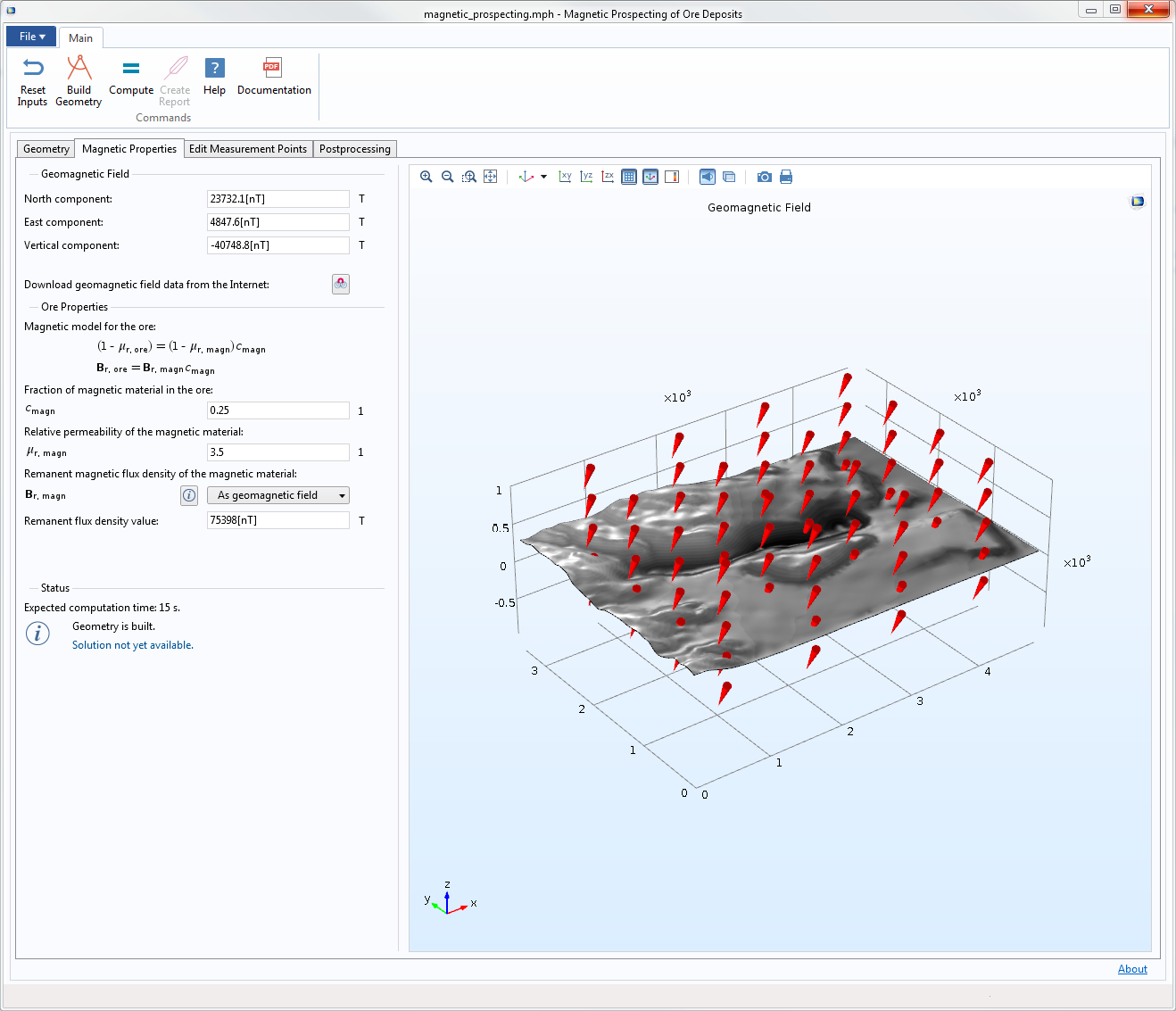The width and height of the screenshot is (1176, 1011).
Task: Toggle the color legend display
Action: [672, 177]
